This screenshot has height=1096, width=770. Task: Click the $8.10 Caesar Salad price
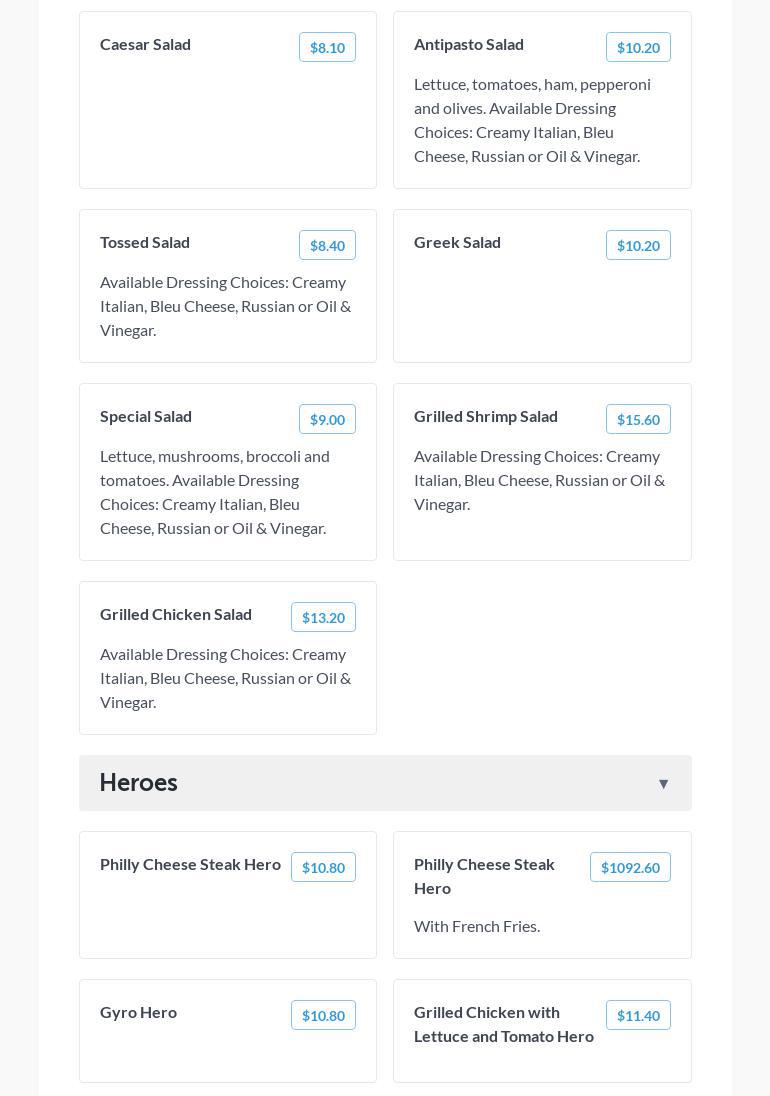click(x=327, y=47)
